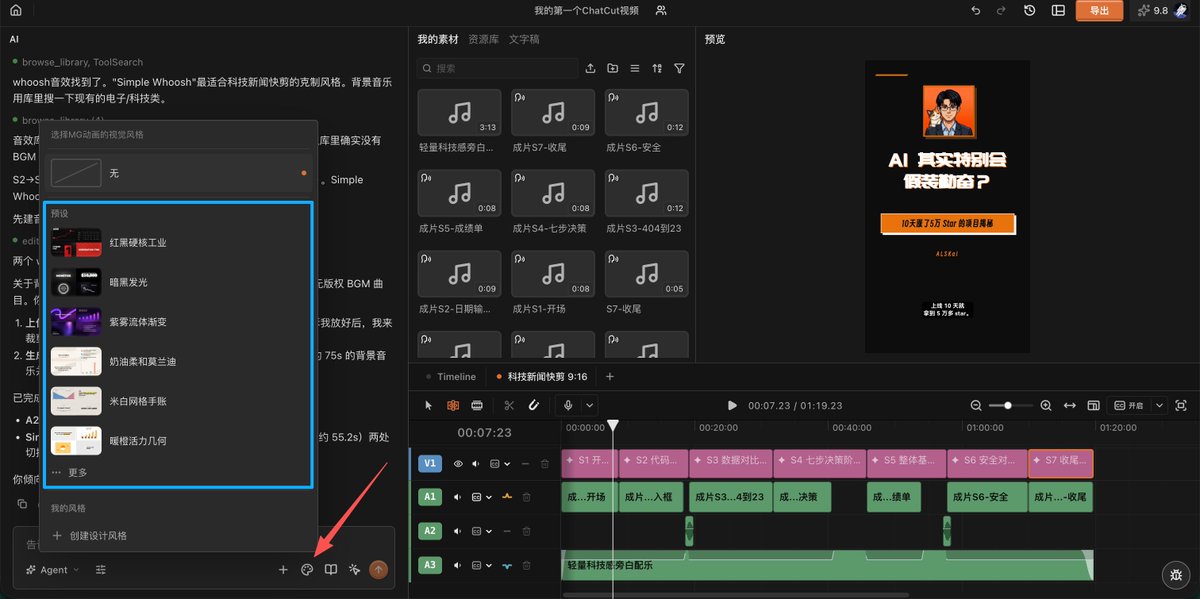Undo the last action
The image size is (1200, 599).
(976, 10)
